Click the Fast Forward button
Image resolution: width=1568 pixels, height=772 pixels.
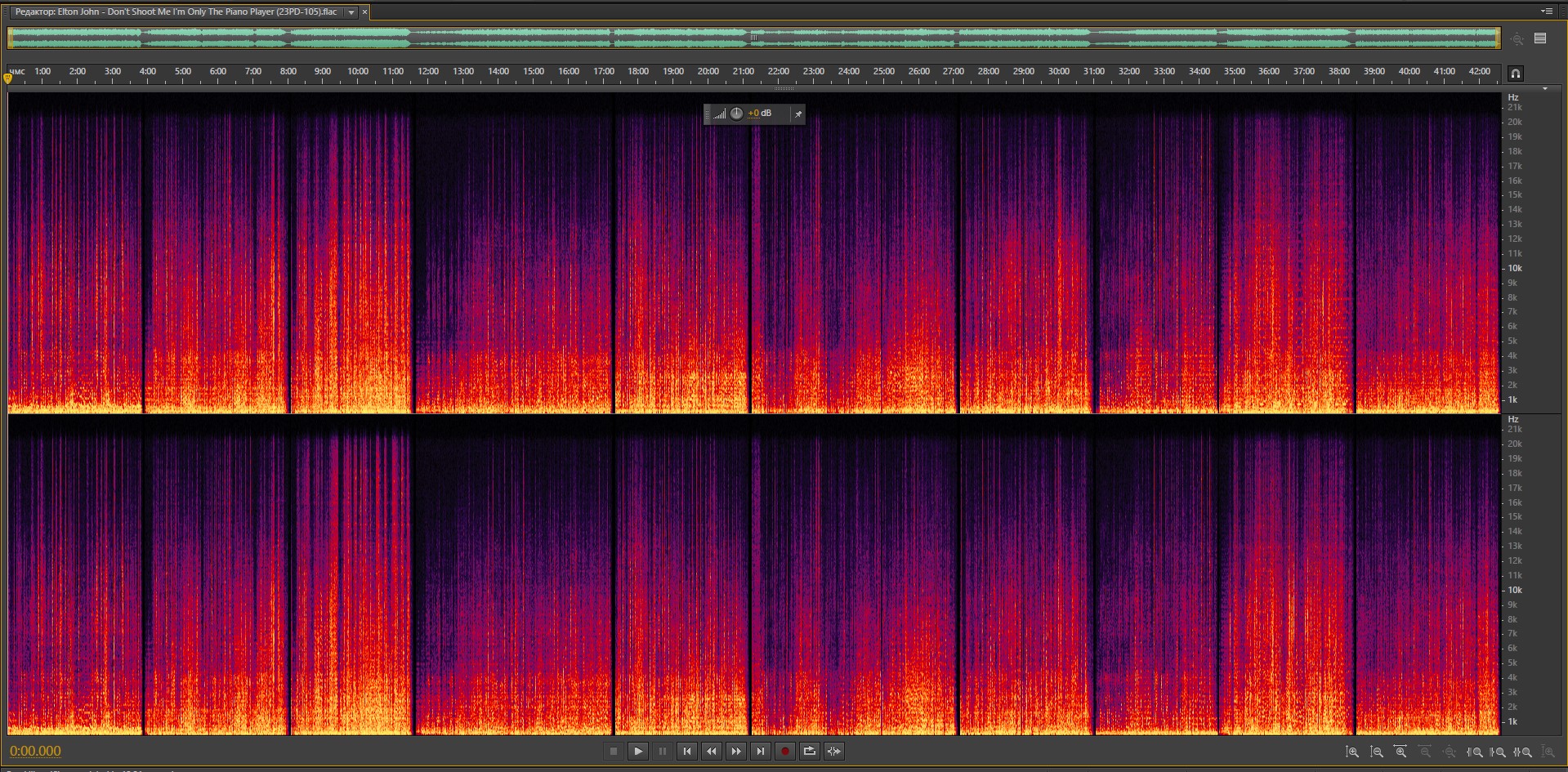pos(736,752)
